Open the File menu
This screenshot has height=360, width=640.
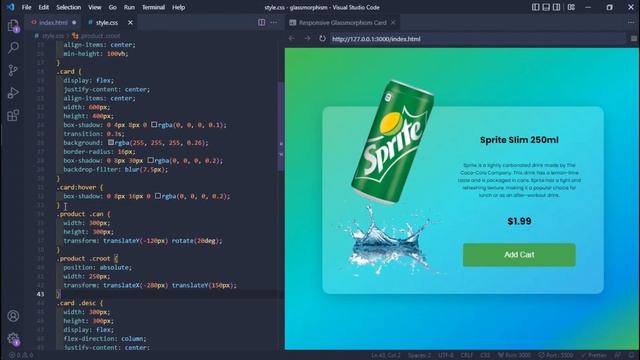tap(27, 7)
